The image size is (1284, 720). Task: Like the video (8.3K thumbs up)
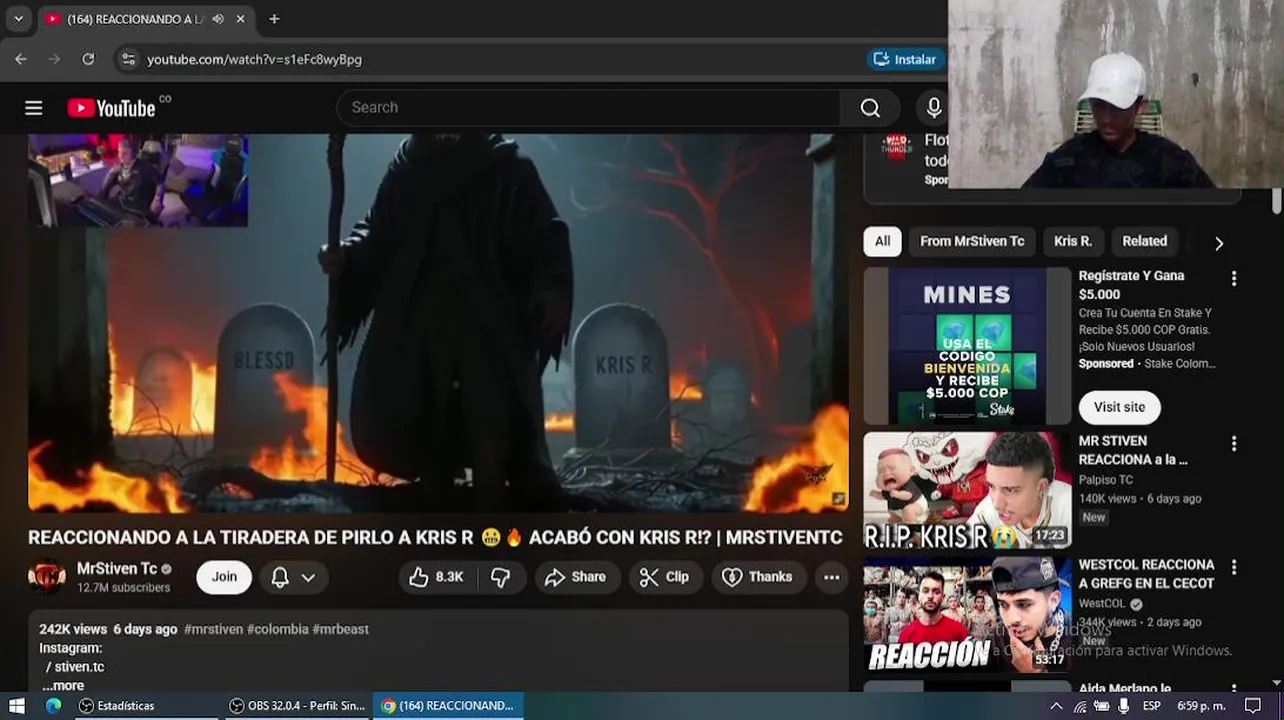tap(437, 577)
